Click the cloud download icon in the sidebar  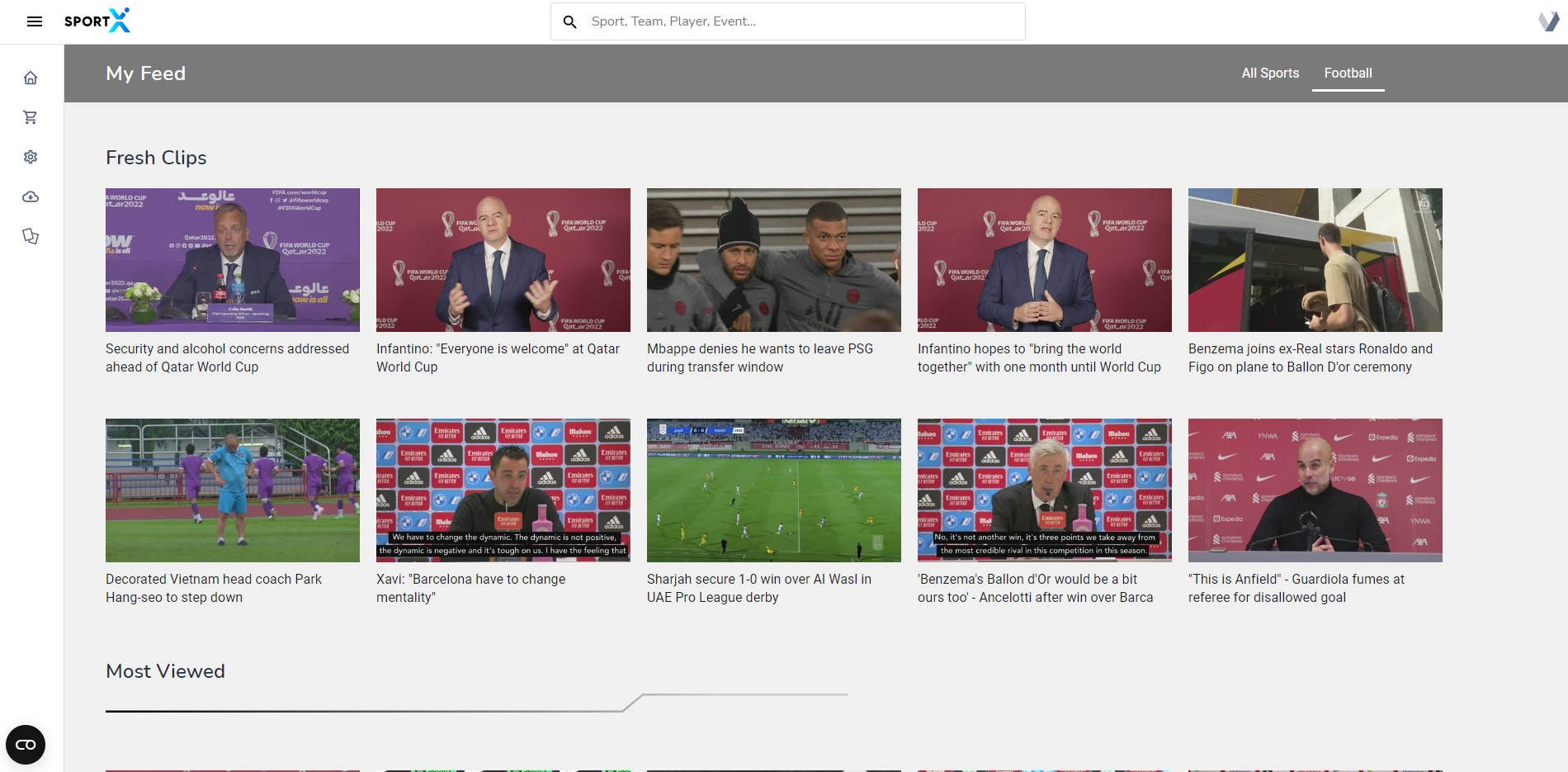coord(31,196)
